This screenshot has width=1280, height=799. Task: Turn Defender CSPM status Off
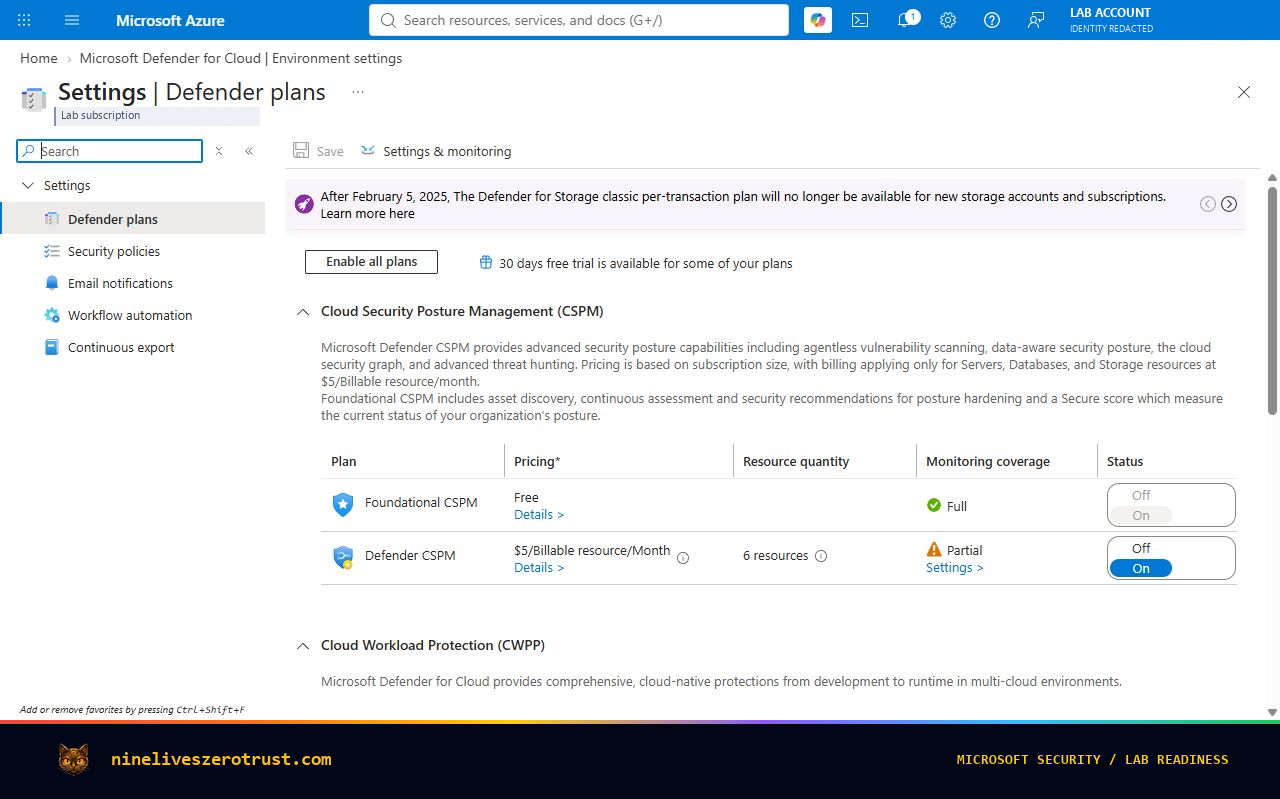click(1141, 548)
